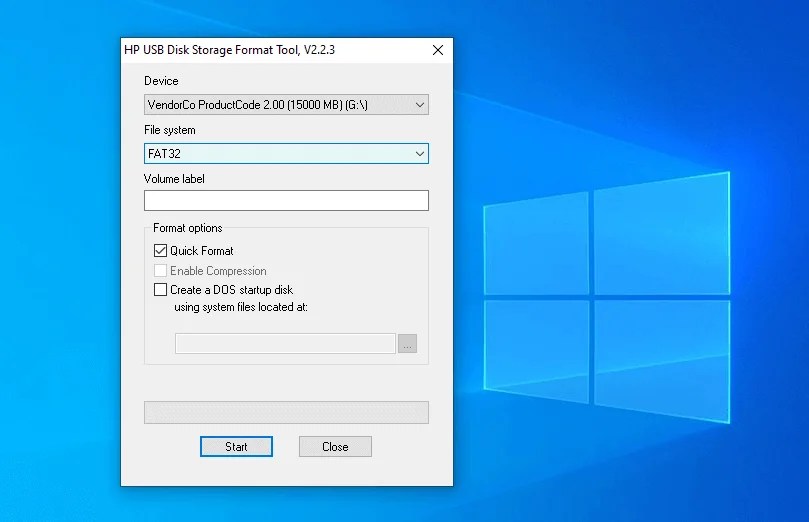Click the formatting progress bar
The height and width of the screenshot is (522, 809).
tap(286, 413)
